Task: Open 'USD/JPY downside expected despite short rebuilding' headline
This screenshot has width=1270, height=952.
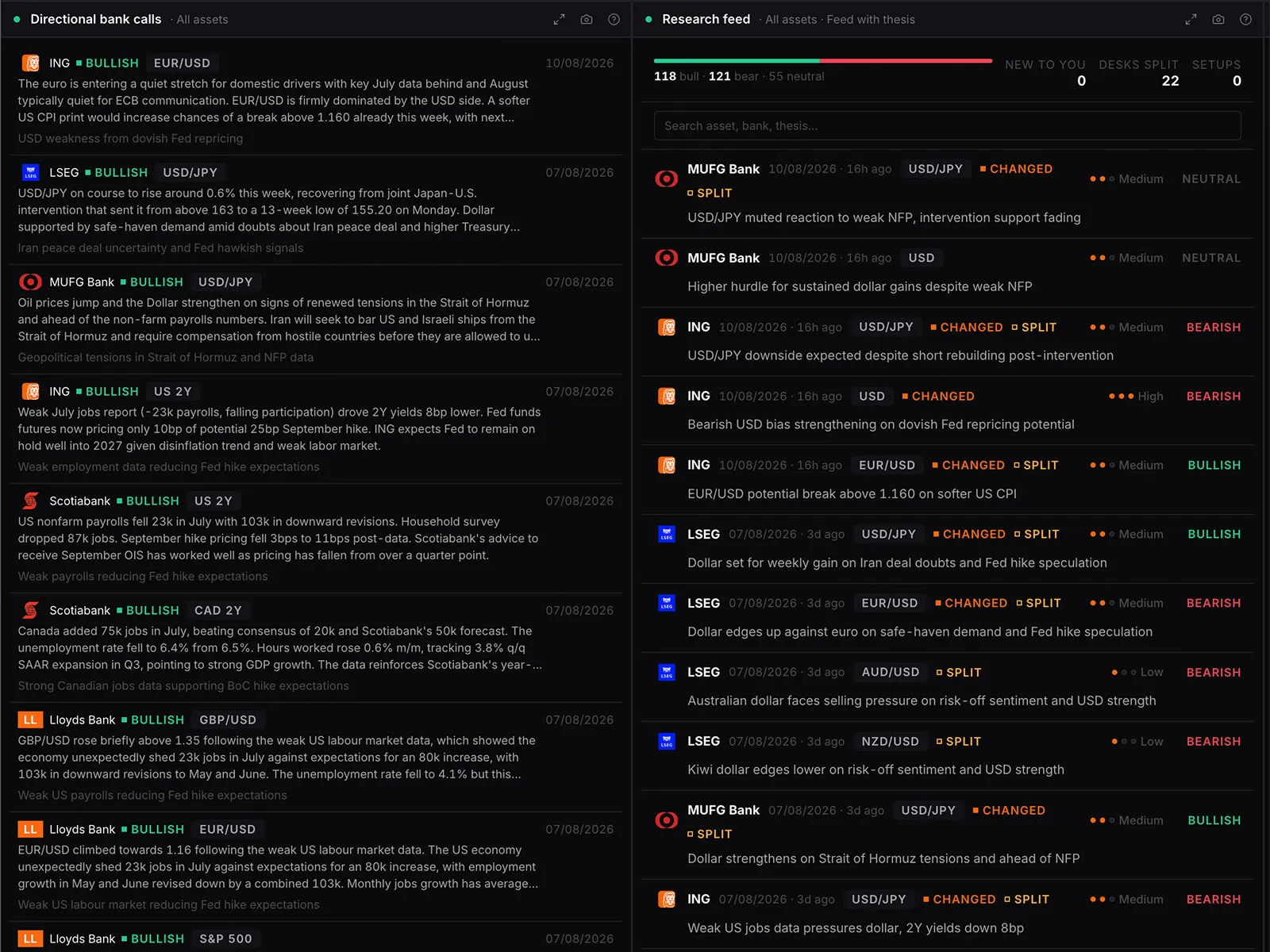Action: pyautogui.click(x=900, y=355)
